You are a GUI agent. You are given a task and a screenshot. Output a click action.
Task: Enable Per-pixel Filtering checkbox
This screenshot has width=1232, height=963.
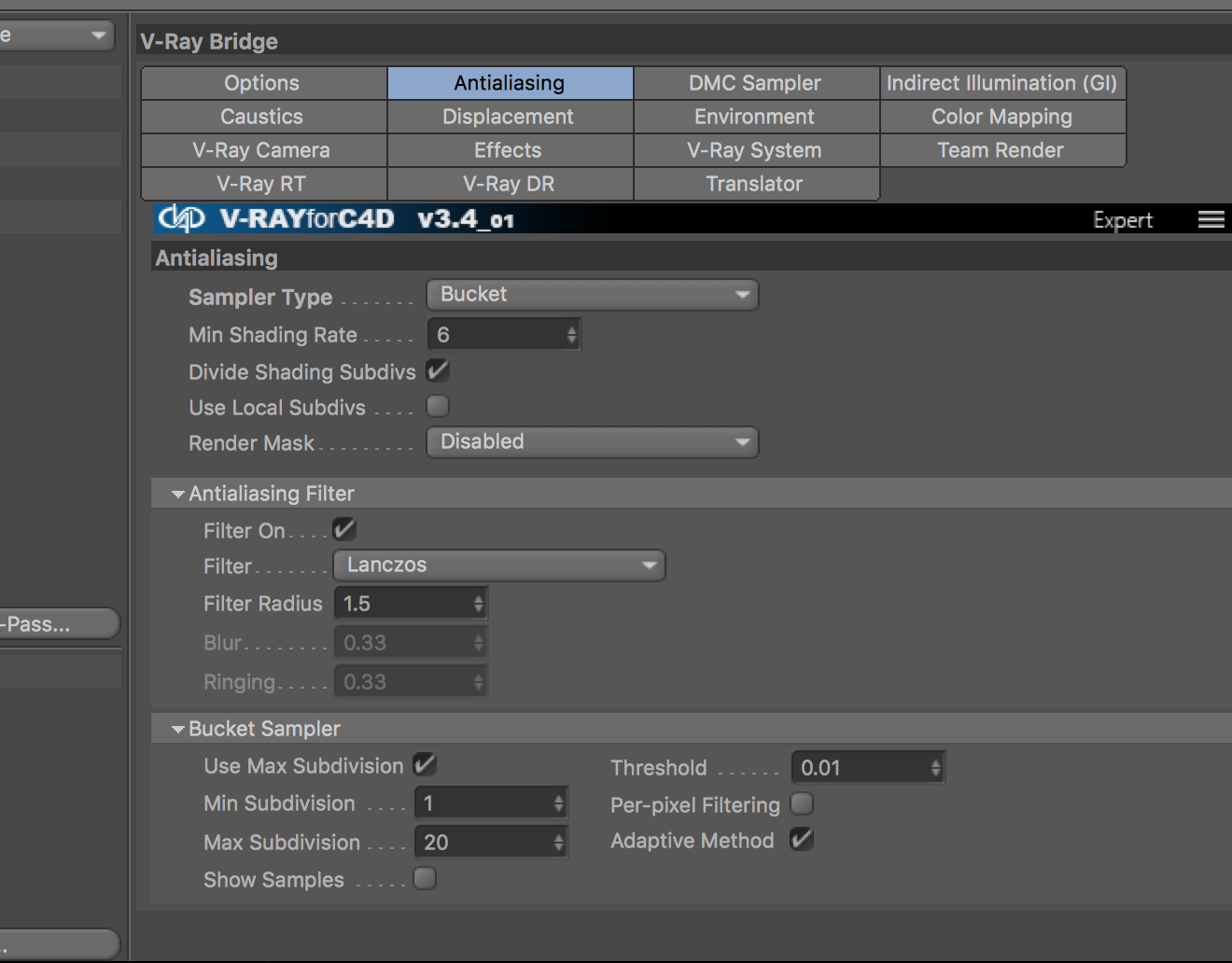coord(802,803)
